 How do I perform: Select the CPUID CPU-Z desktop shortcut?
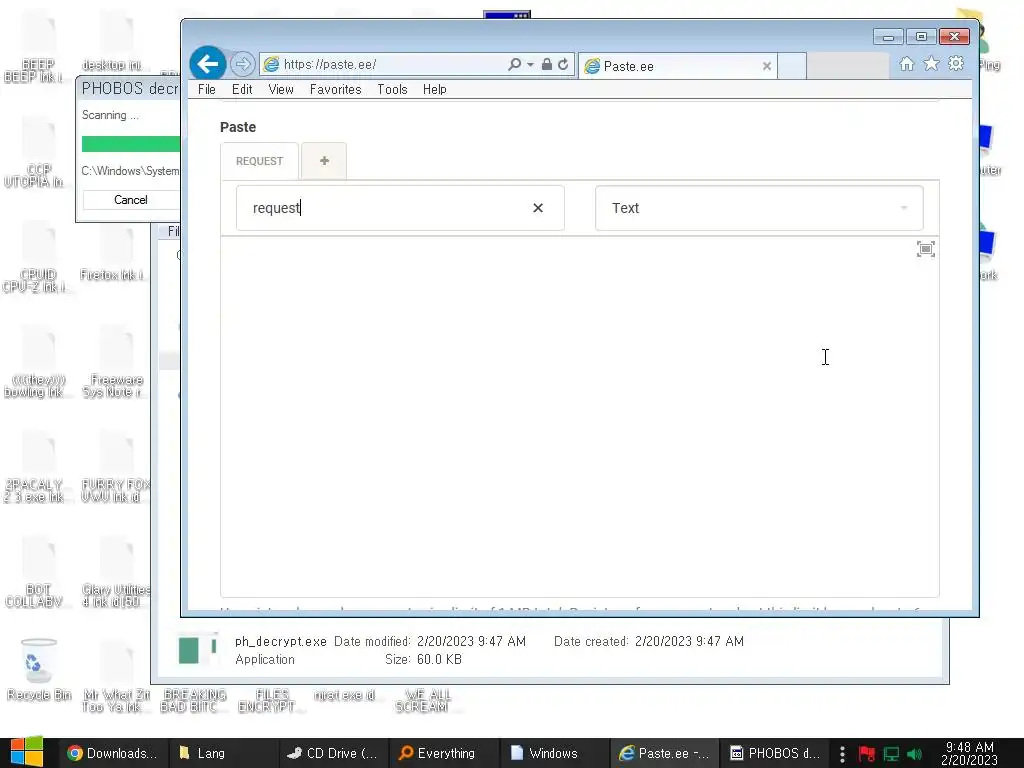37,257
